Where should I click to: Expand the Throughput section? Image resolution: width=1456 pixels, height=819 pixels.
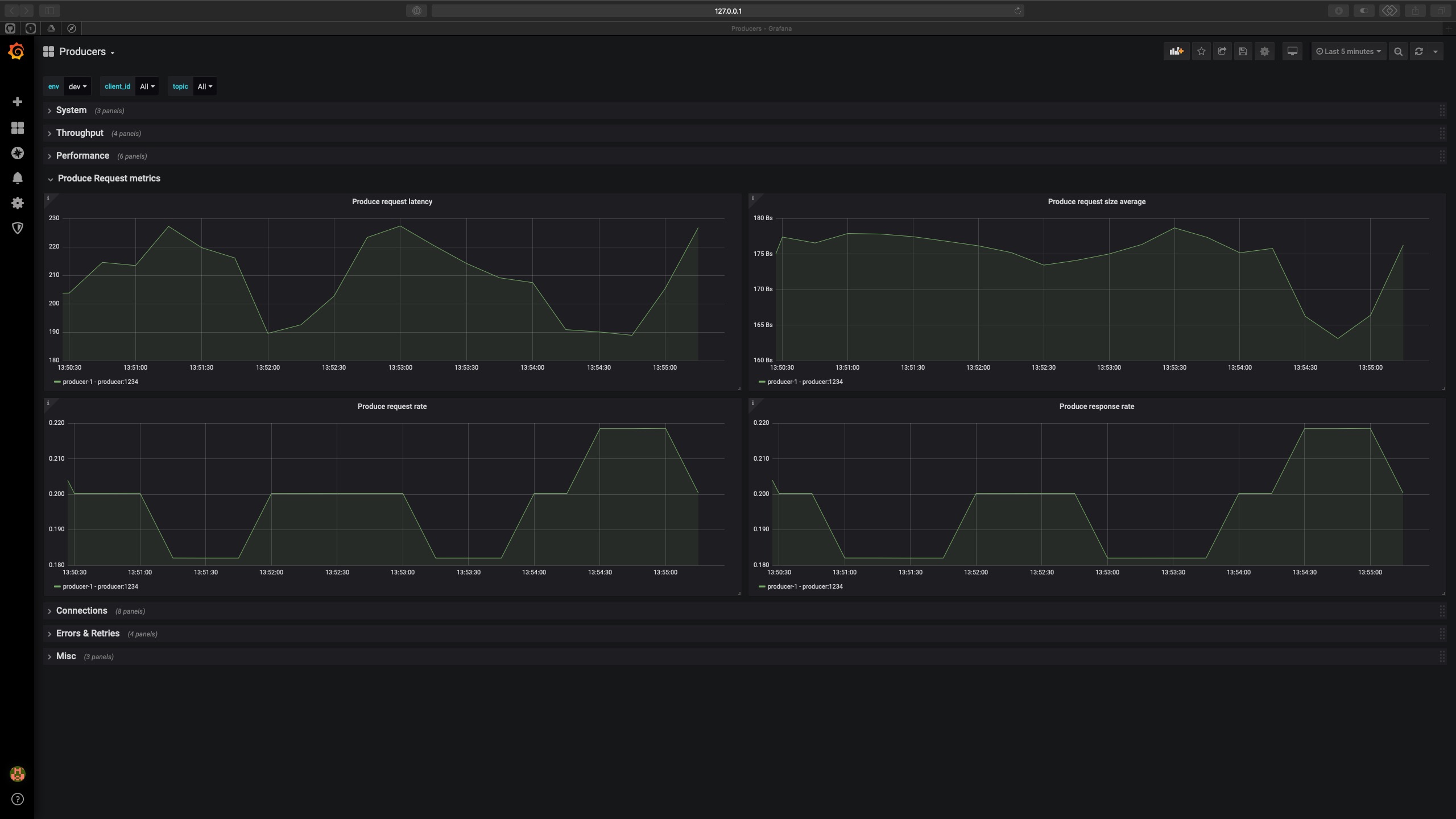(x=80, y=133)
